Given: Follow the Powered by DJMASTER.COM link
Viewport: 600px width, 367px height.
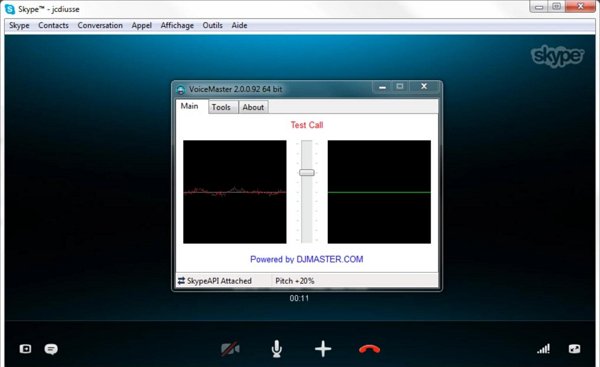Looking at the screenshot, I should (307, 259).
